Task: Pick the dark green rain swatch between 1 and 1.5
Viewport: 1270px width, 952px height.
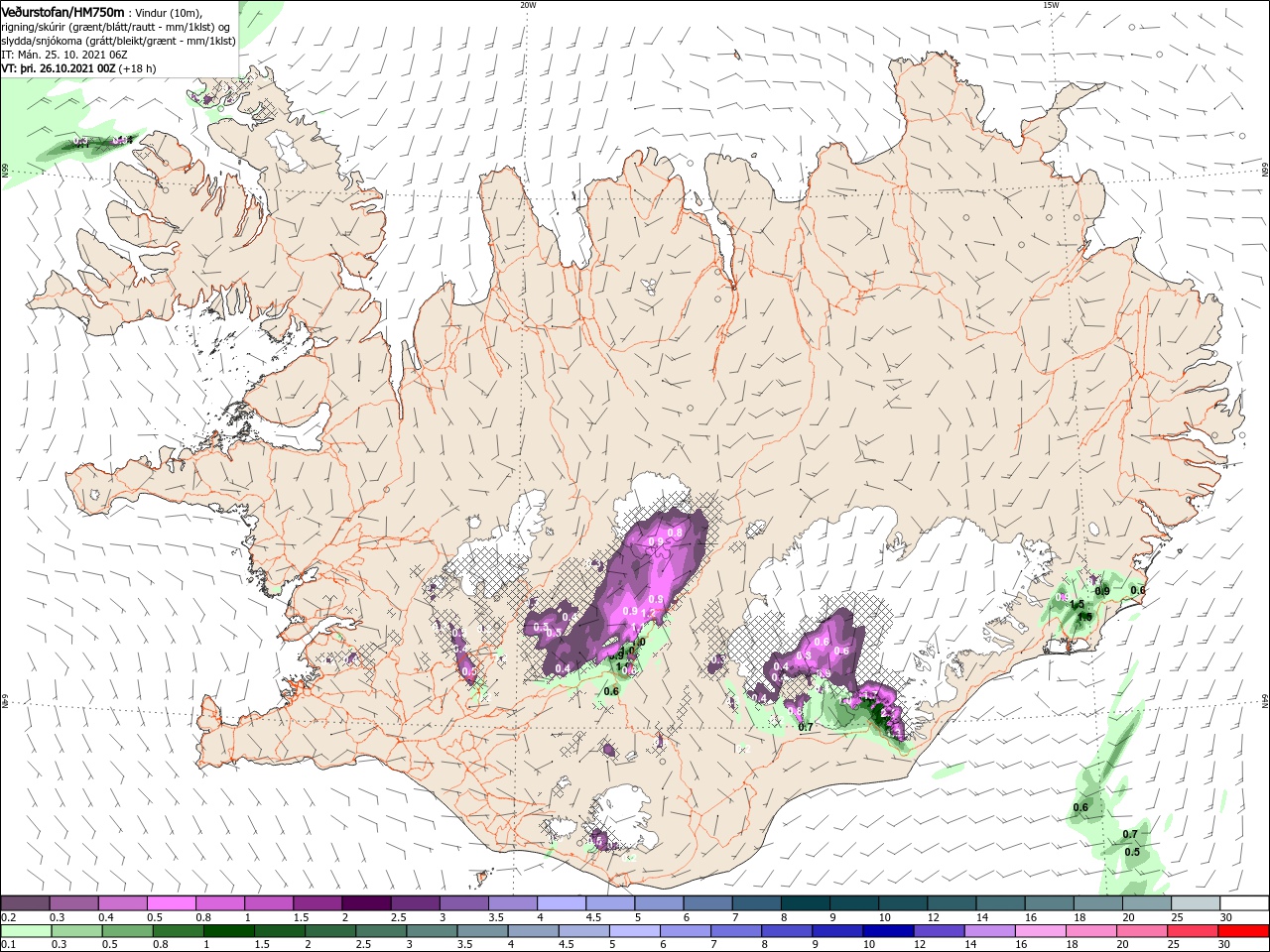Action: pos(229,930)
